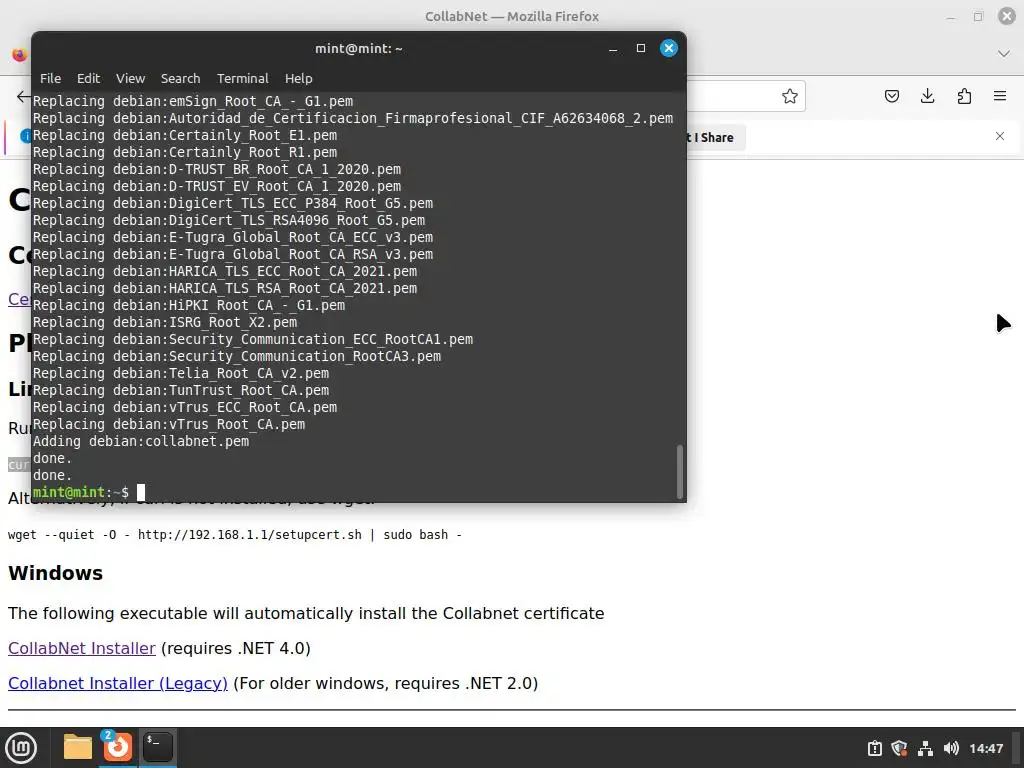The image size is (1024, 768).
Task: Open Firefox Pocket save icon
Action: [891, 97]
